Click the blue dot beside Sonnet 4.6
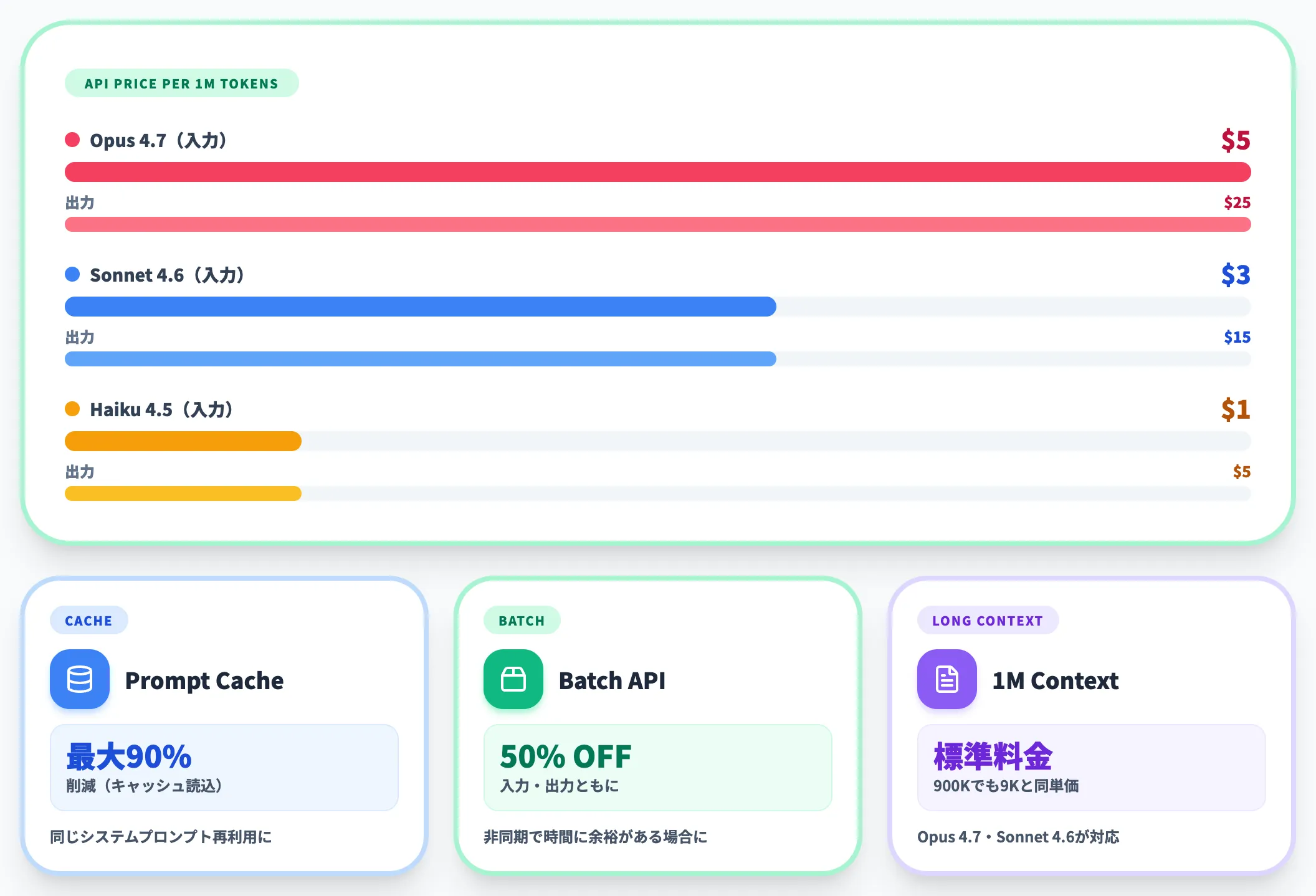Screen dimensions: 1316x896 72,274
